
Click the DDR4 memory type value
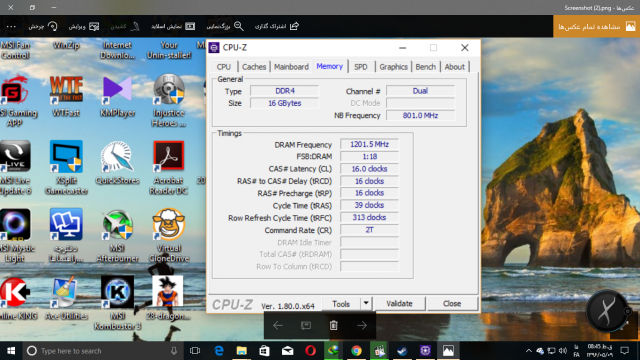coord(284,91)
